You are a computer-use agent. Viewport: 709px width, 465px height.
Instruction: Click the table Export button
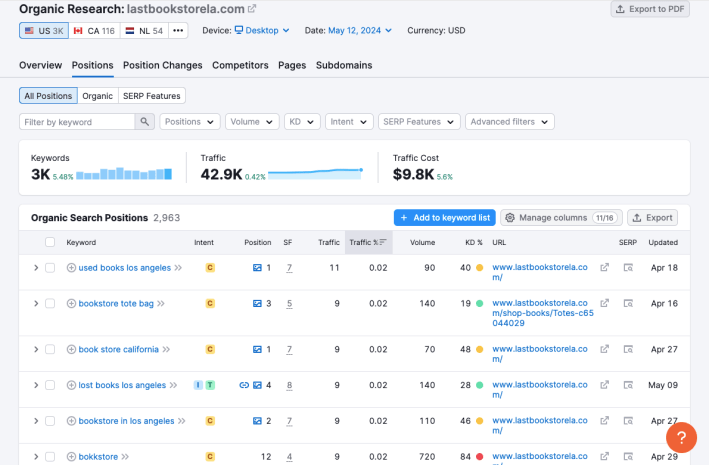652,218
